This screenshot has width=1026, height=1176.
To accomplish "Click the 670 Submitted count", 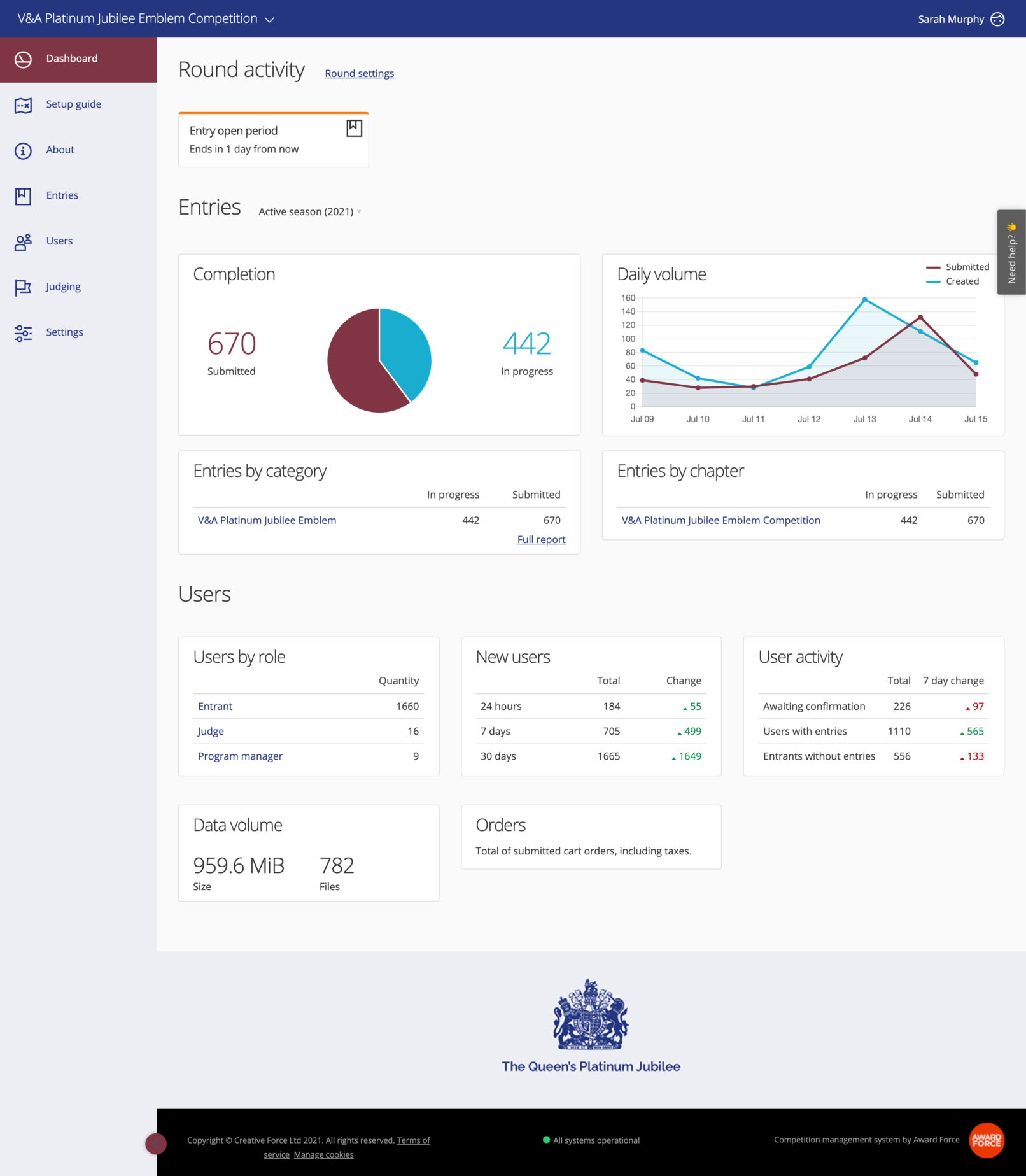I will pyautogui.click(x=232, y=344).
